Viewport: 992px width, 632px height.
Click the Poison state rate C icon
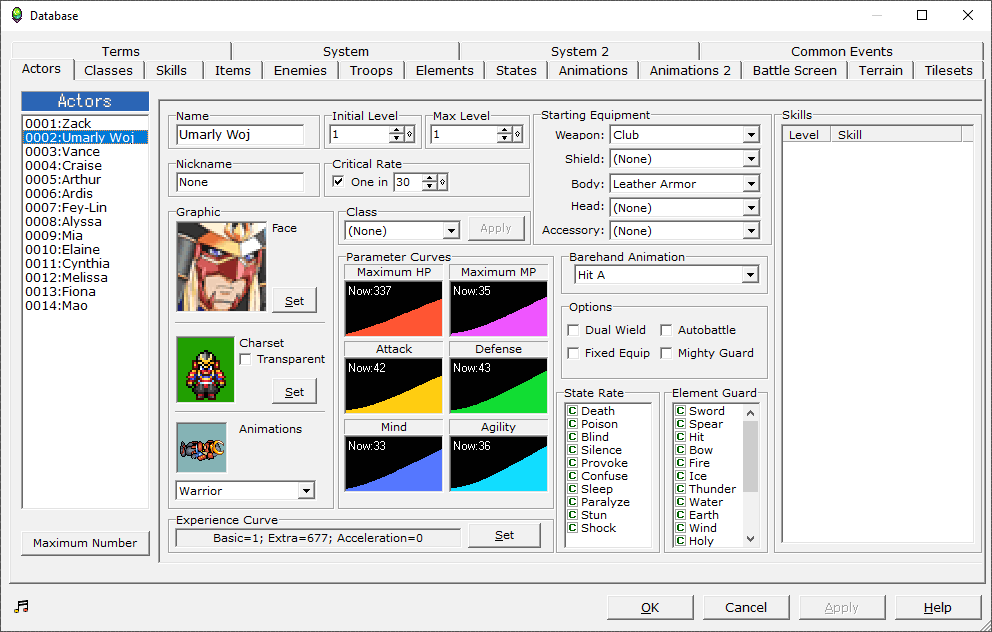pos(573,424)
